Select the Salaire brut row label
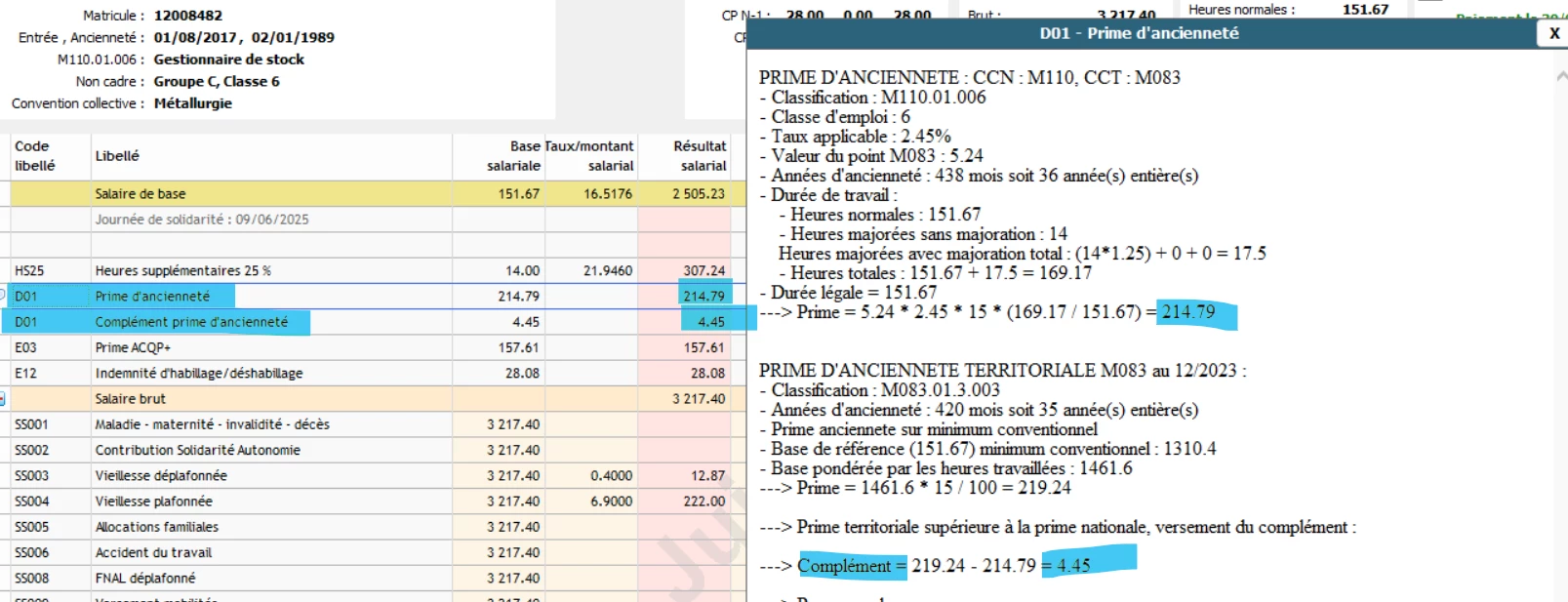This screenshot has width=1568, height=602. pos(131,399)
